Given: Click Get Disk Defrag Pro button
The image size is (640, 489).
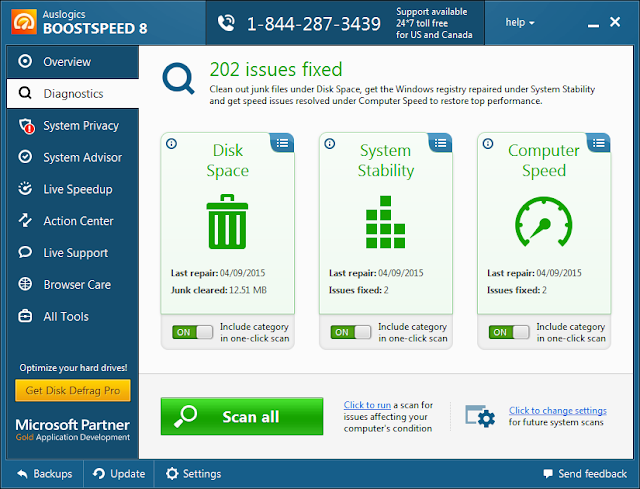Looking at the screenshot, I should tap(73, 391).
